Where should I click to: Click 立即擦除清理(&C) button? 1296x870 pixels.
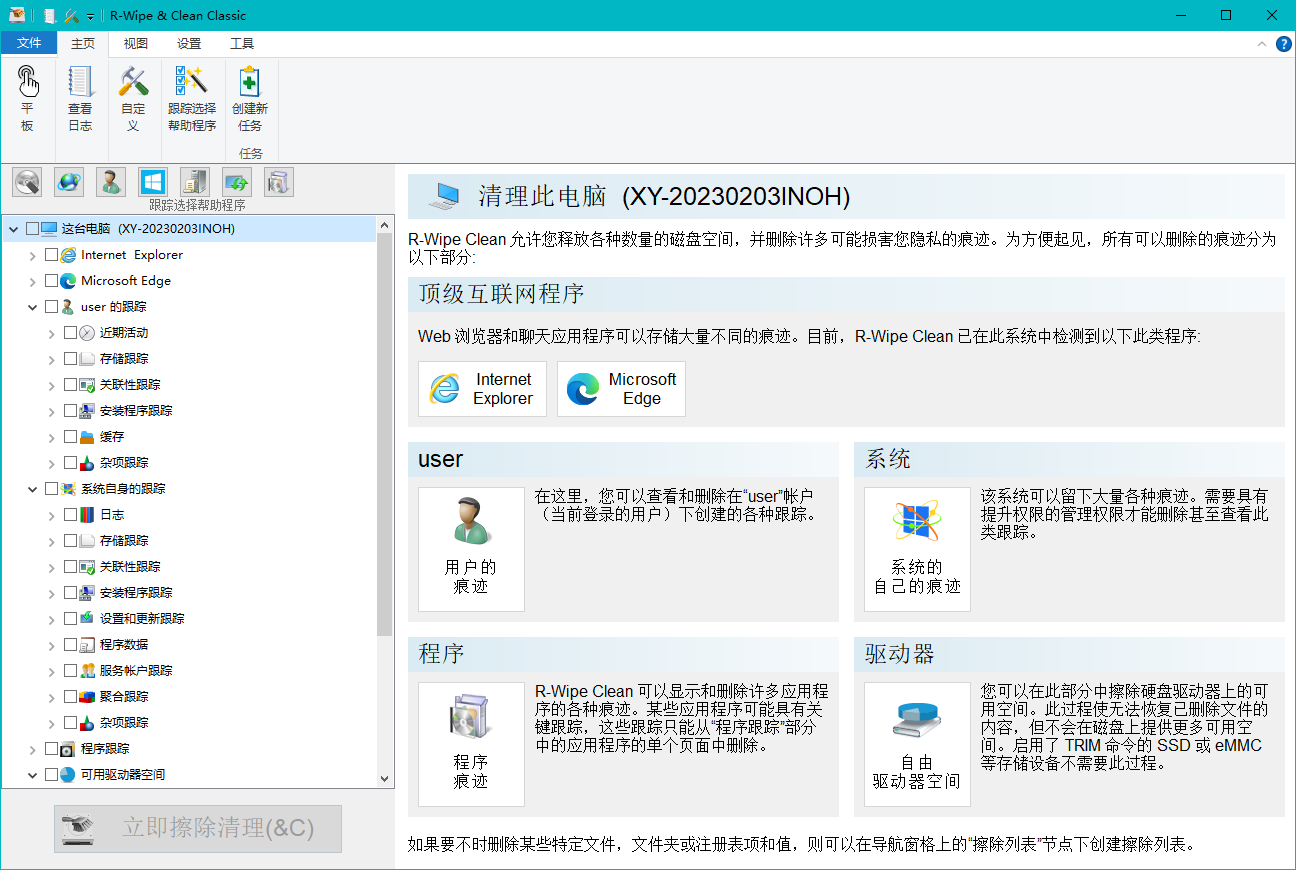coord(198,828)
